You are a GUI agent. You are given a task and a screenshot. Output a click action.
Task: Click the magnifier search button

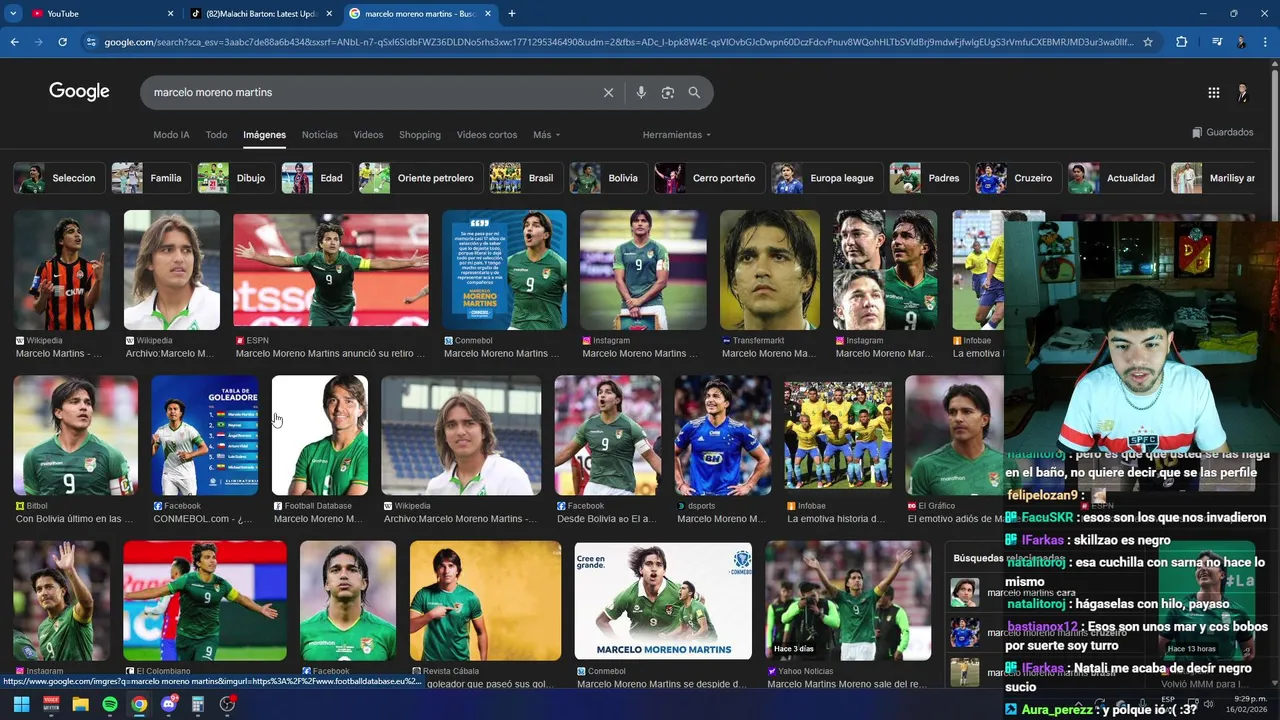coord(694,92)
